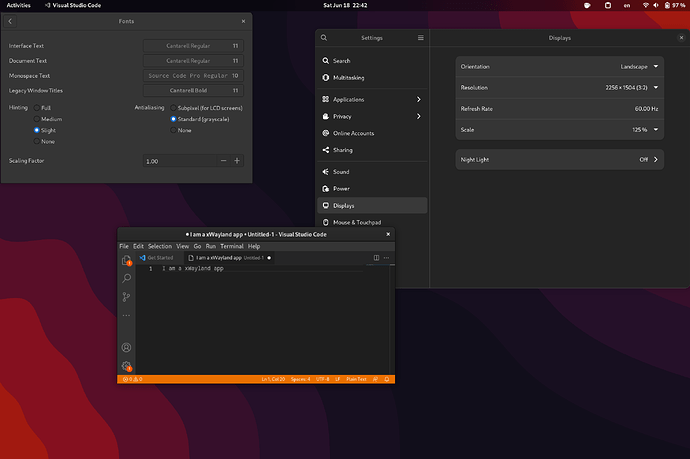This screenshot has height=459, width=690.
Task: Open the Run menu in VS Code
Action: point(211,246)
